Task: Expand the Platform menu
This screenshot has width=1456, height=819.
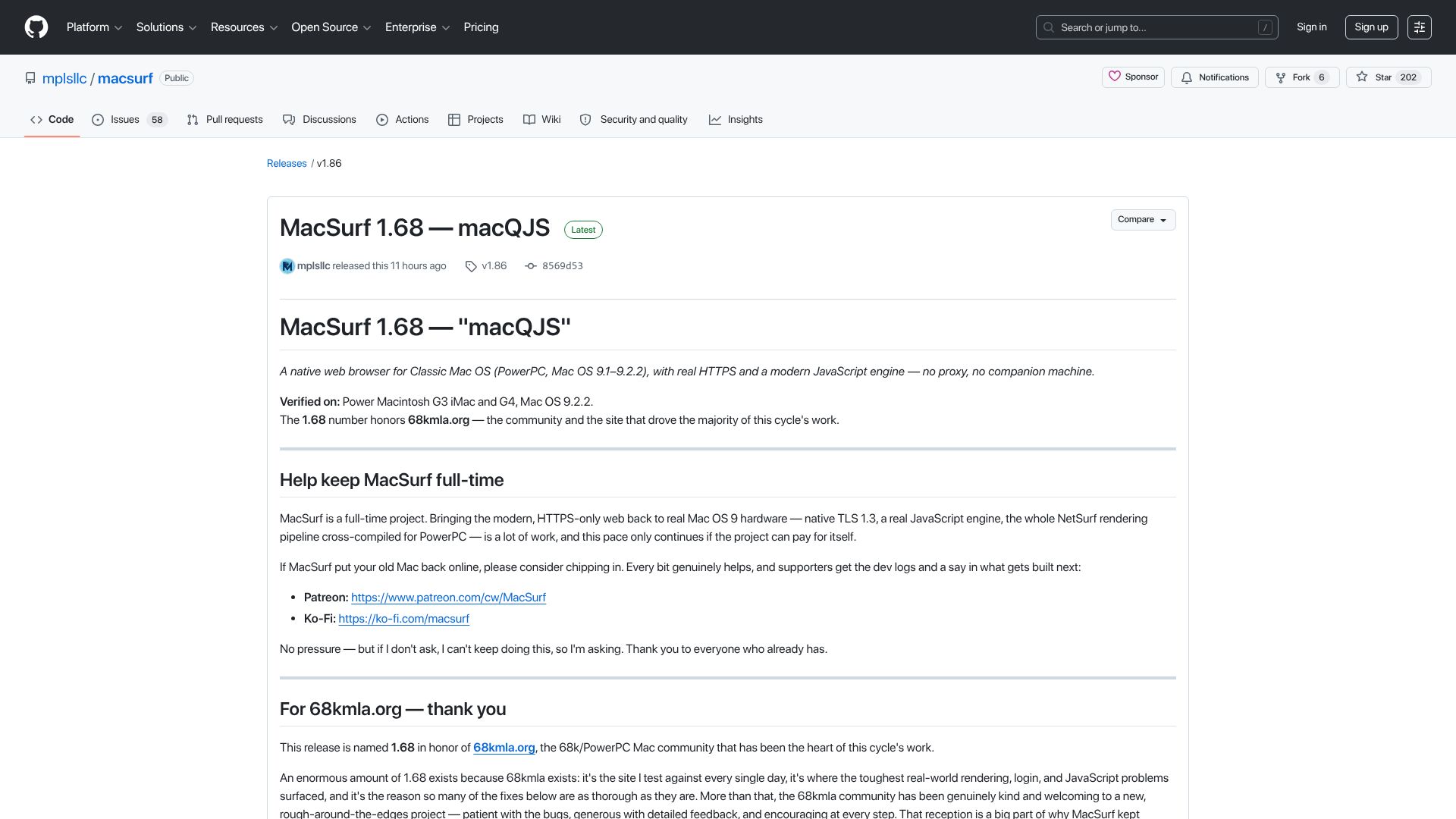Action: click(x=94, y=27)
